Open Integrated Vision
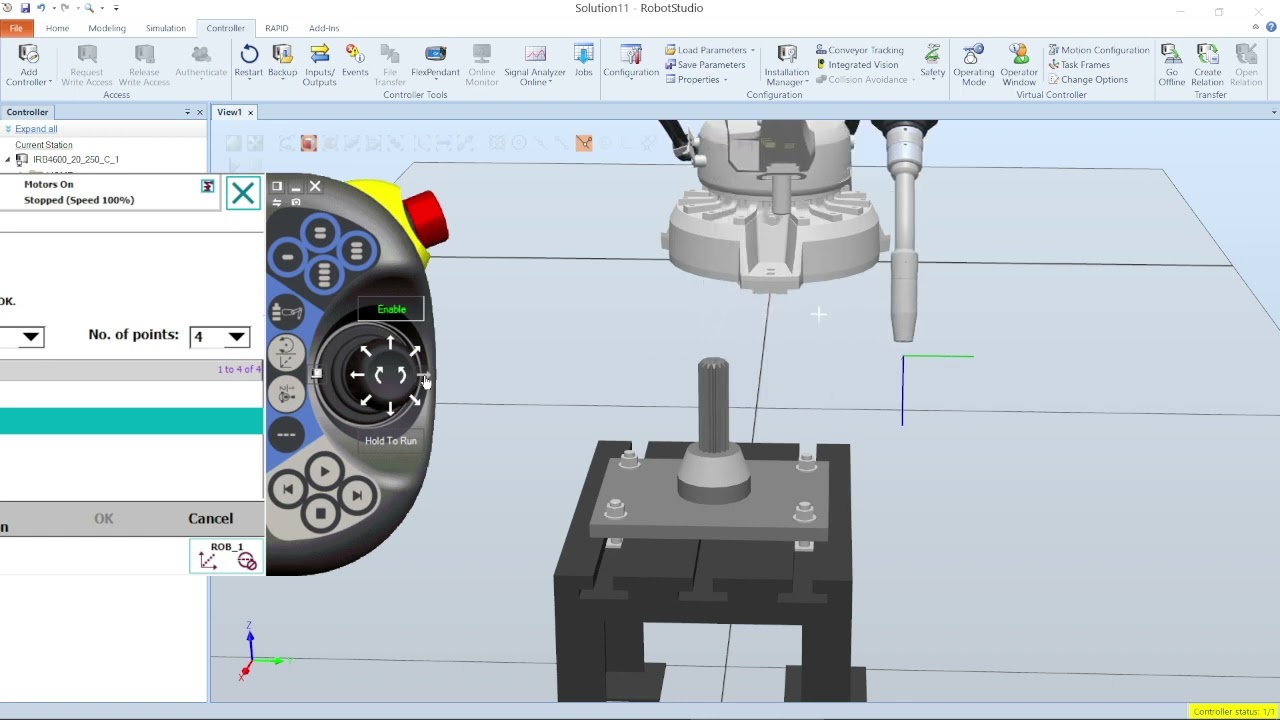 point(855,65)
